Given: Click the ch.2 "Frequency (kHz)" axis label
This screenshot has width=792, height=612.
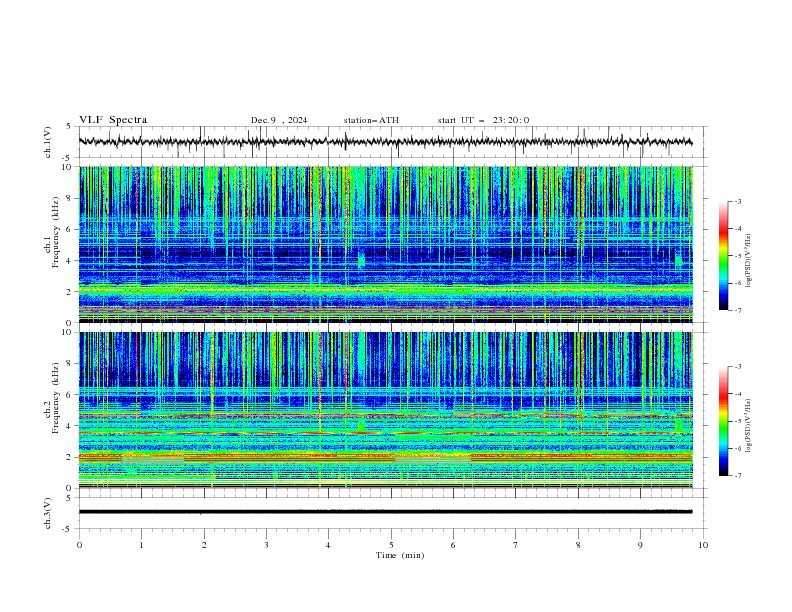Looking at the screenshot, I should coord(56,398).
